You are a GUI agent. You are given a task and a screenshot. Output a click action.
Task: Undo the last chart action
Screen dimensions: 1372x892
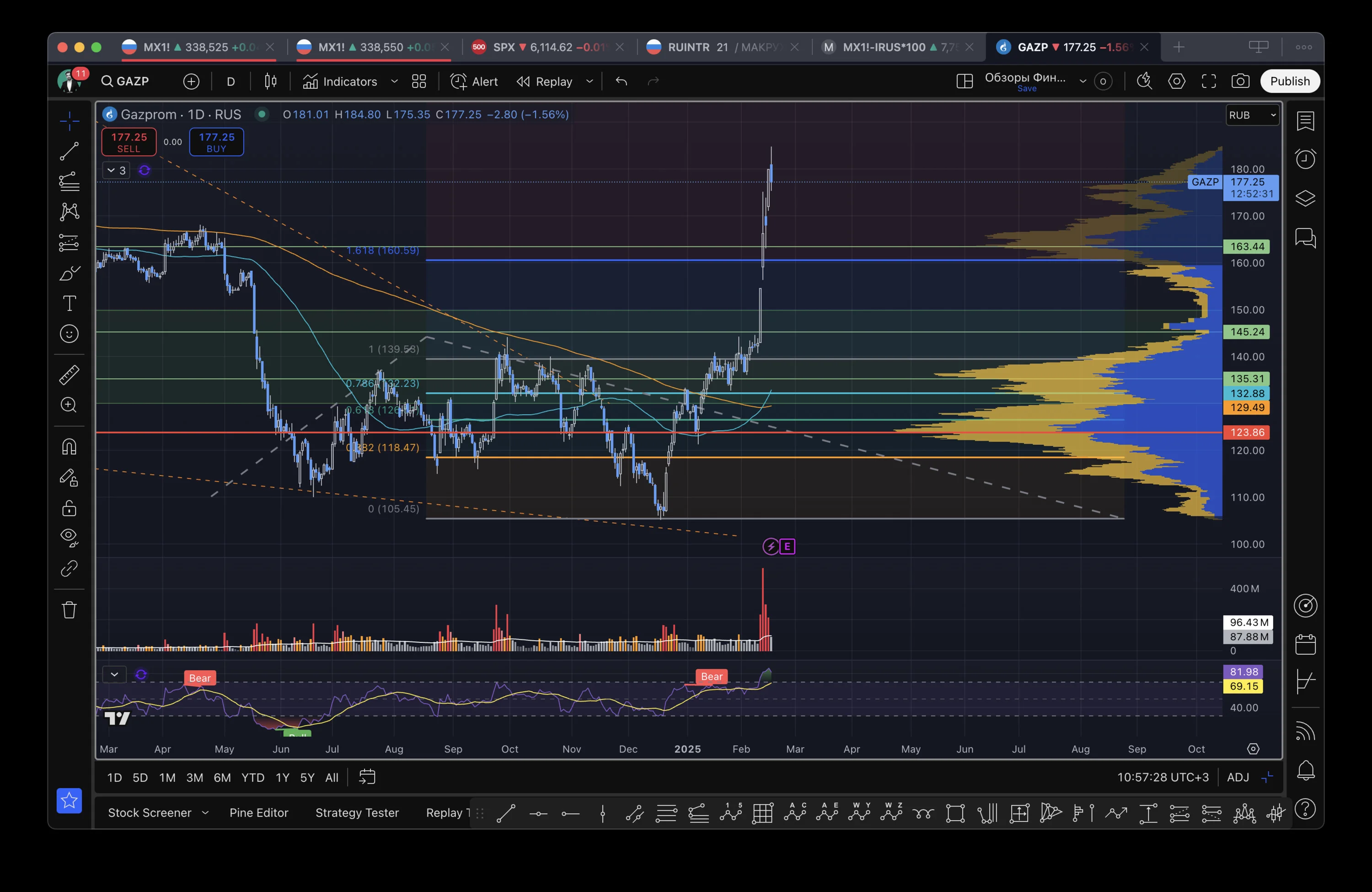[621, 81]
